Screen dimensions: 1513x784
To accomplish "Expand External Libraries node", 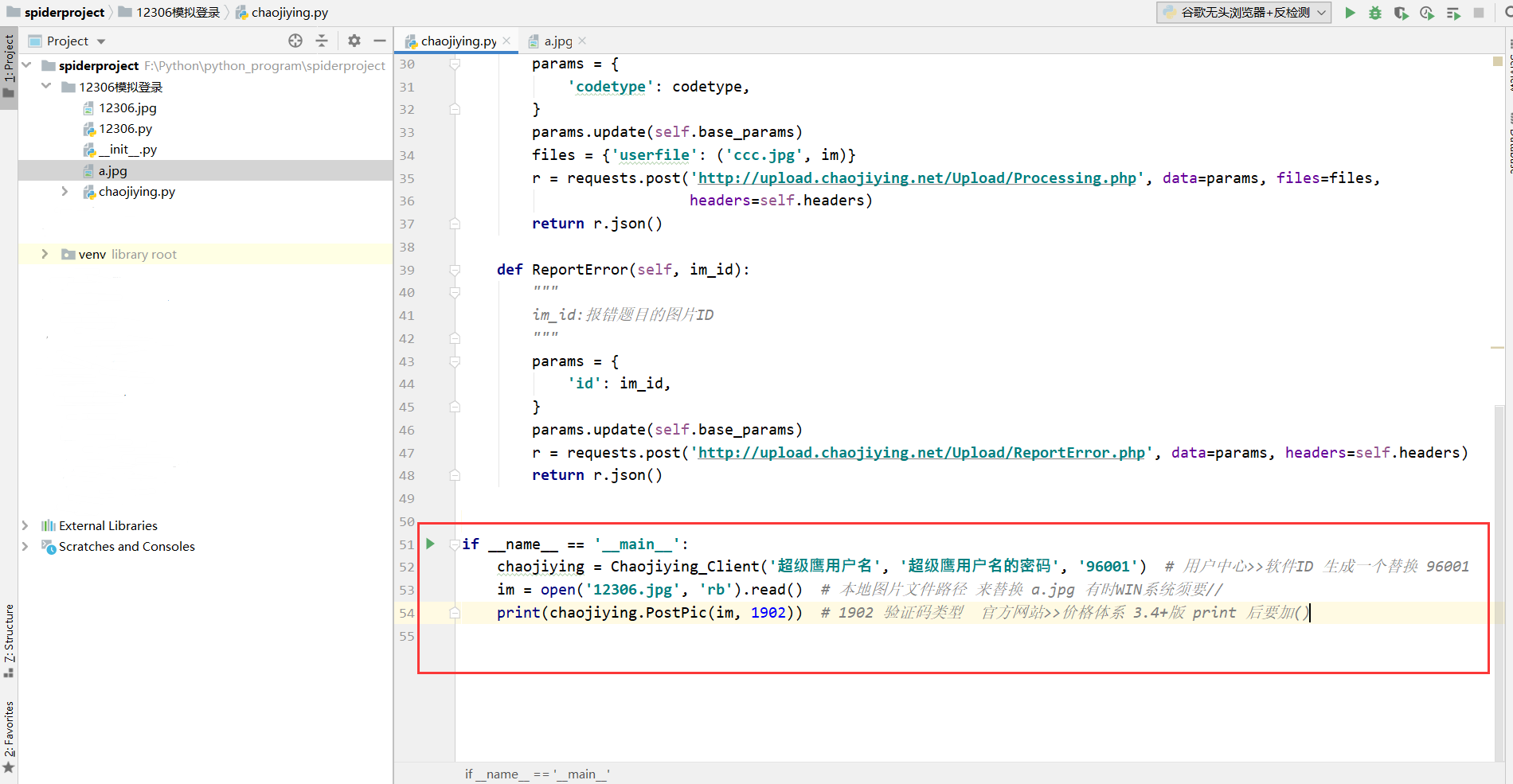I will [x=25, y=525].
